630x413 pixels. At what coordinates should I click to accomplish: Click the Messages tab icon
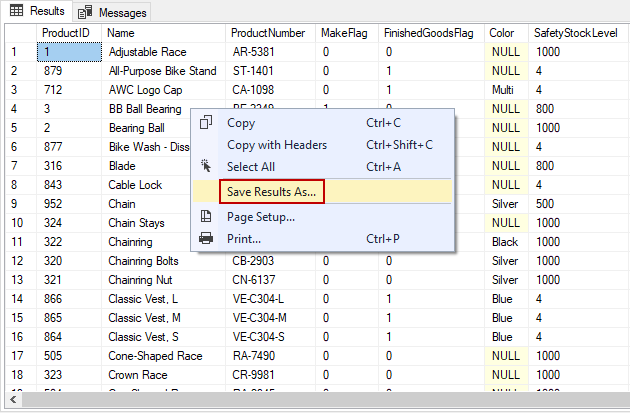pyautogui.click(x=85, y=12)
